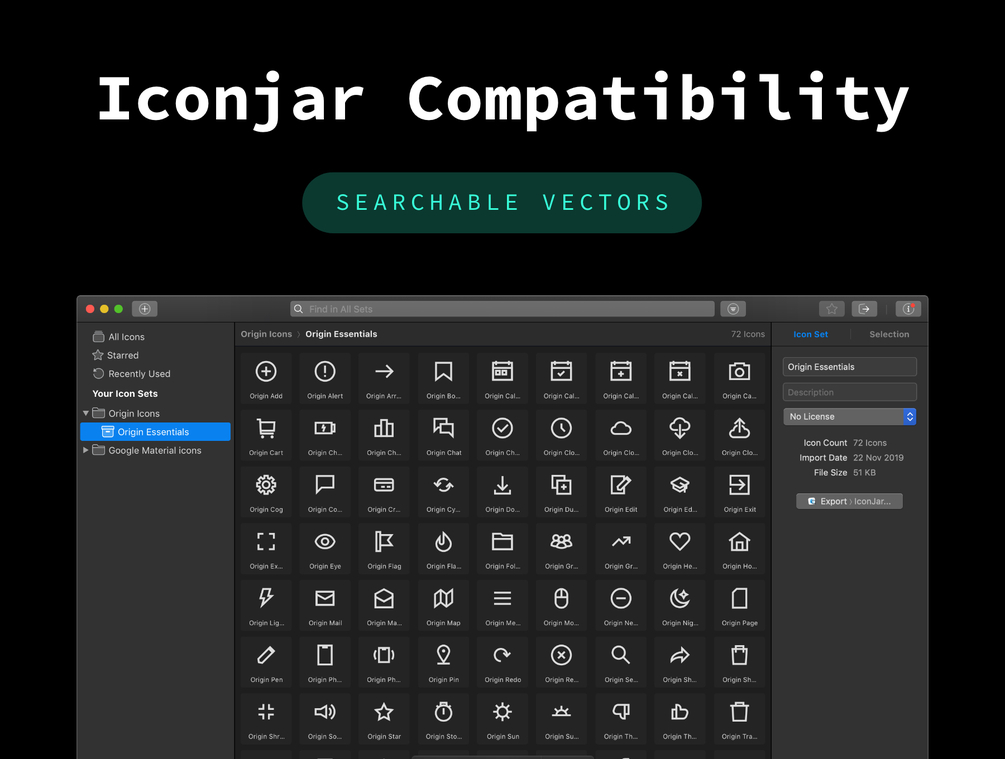Click the Origin Home house icon

click(739, 548)
